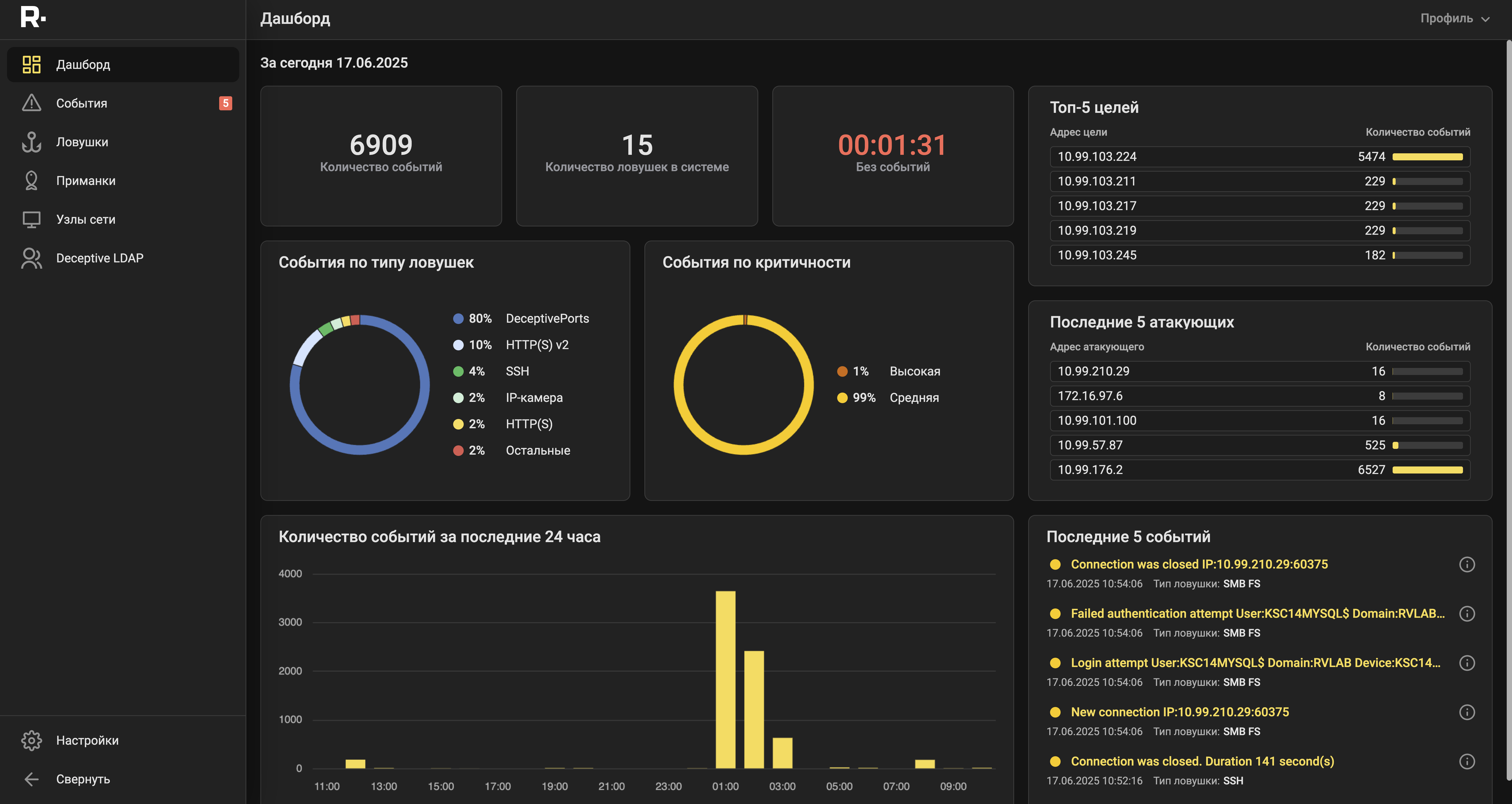Open info icon for Failed authentication event

1466,614
